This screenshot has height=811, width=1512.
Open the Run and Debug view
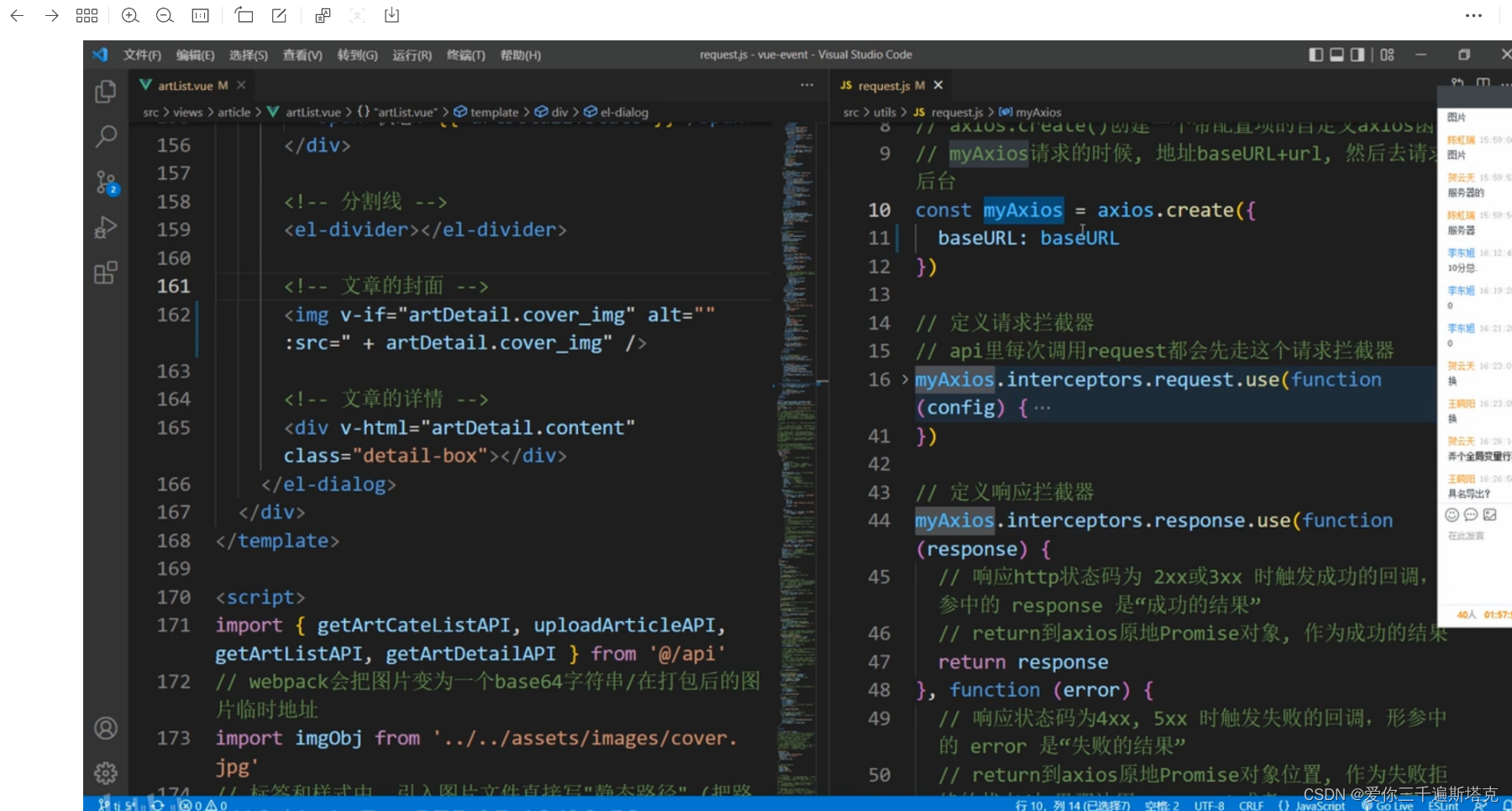click(106, 228)
